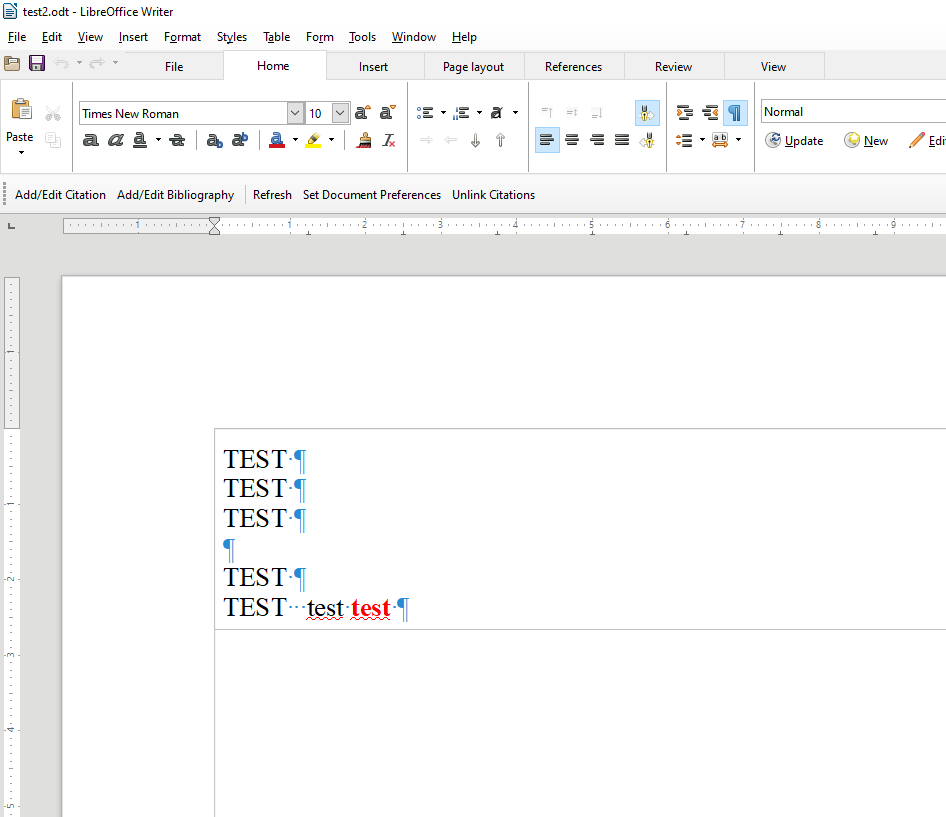Toggle formatting marks pilcrow button
The image size is (946, 817).
(735, 112)
